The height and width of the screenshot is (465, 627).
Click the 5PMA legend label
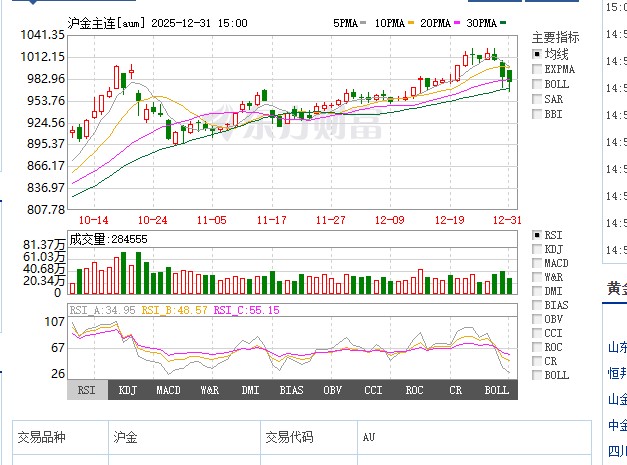(346, 22)
